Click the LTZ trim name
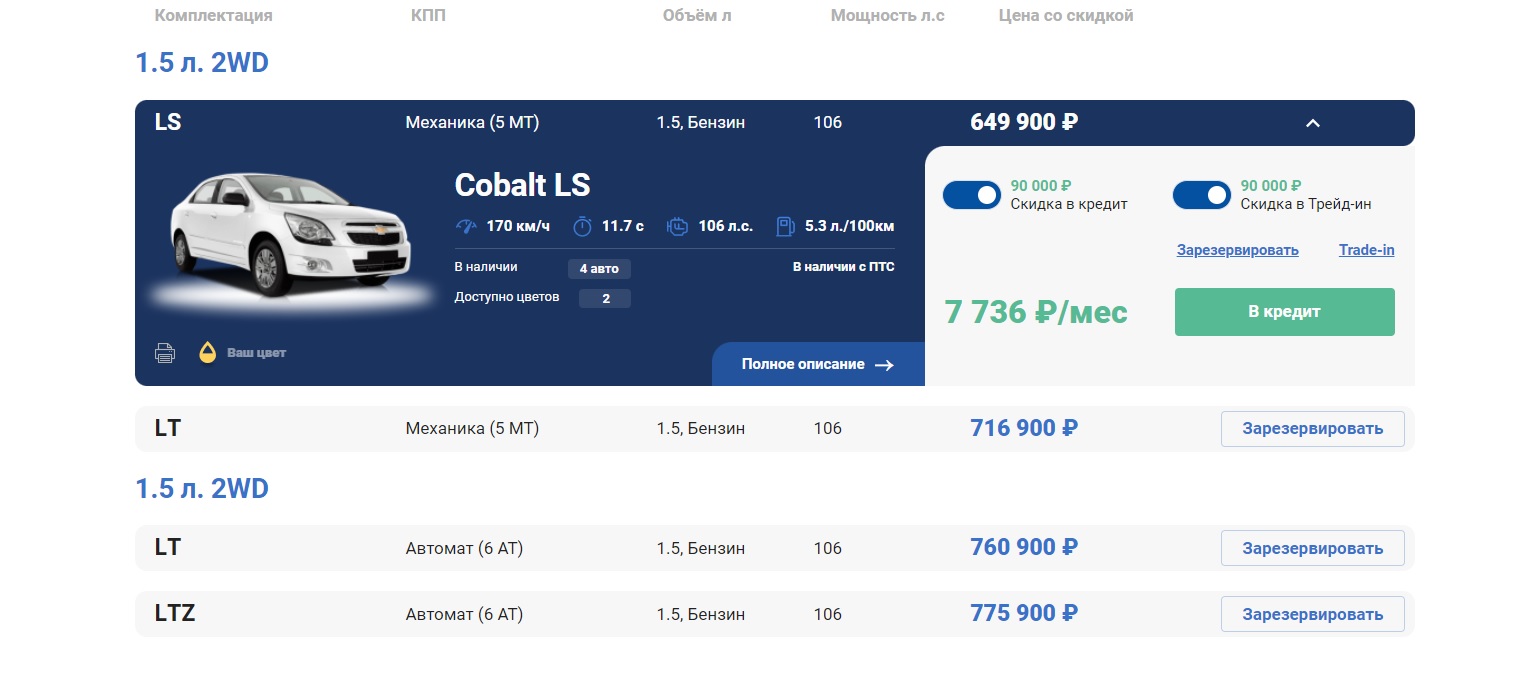1527x687 pixels. tap(175, 614)
